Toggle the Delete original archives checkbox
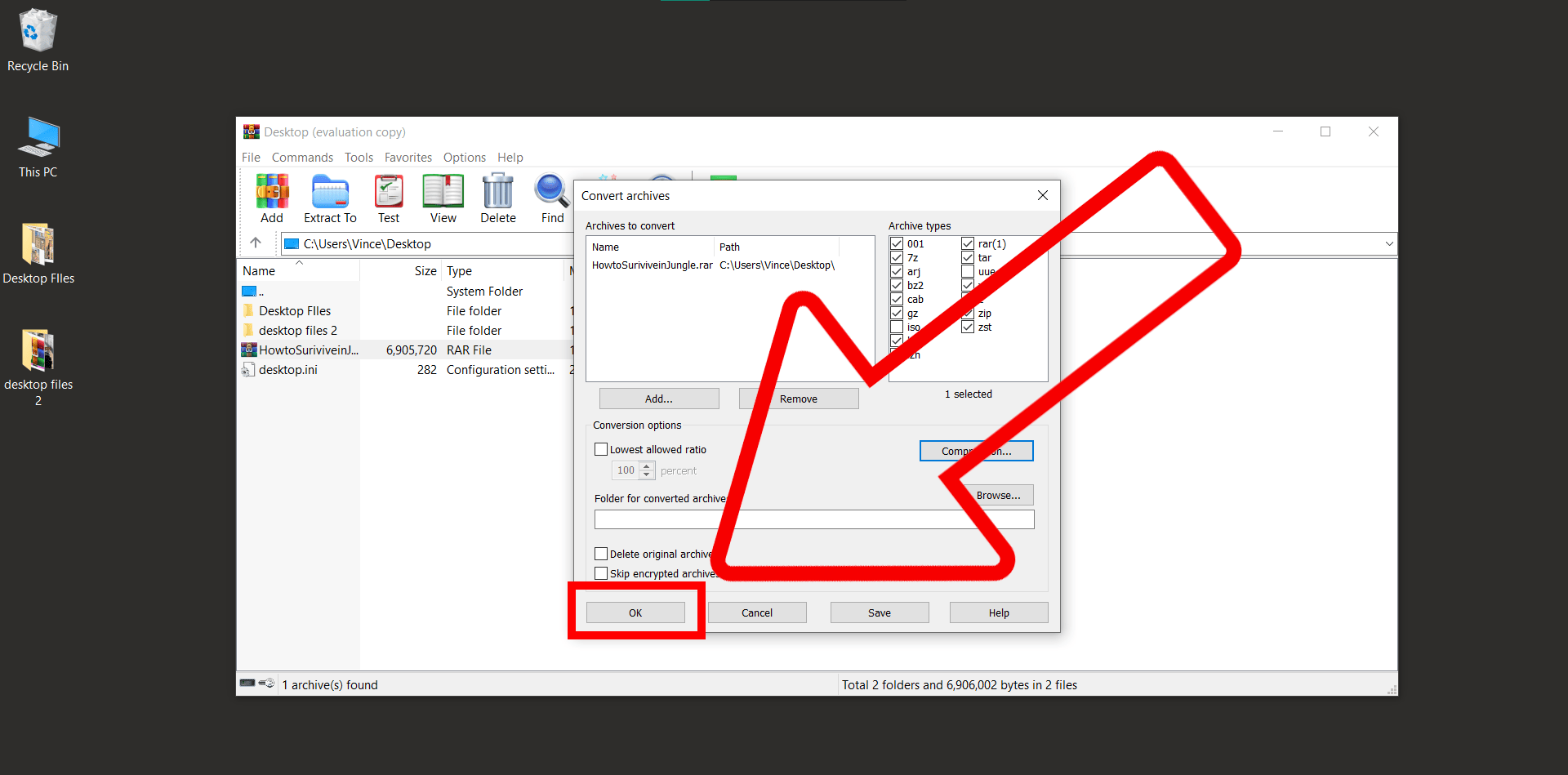The width and height of the screenshot is (1568, 775). 601,554
